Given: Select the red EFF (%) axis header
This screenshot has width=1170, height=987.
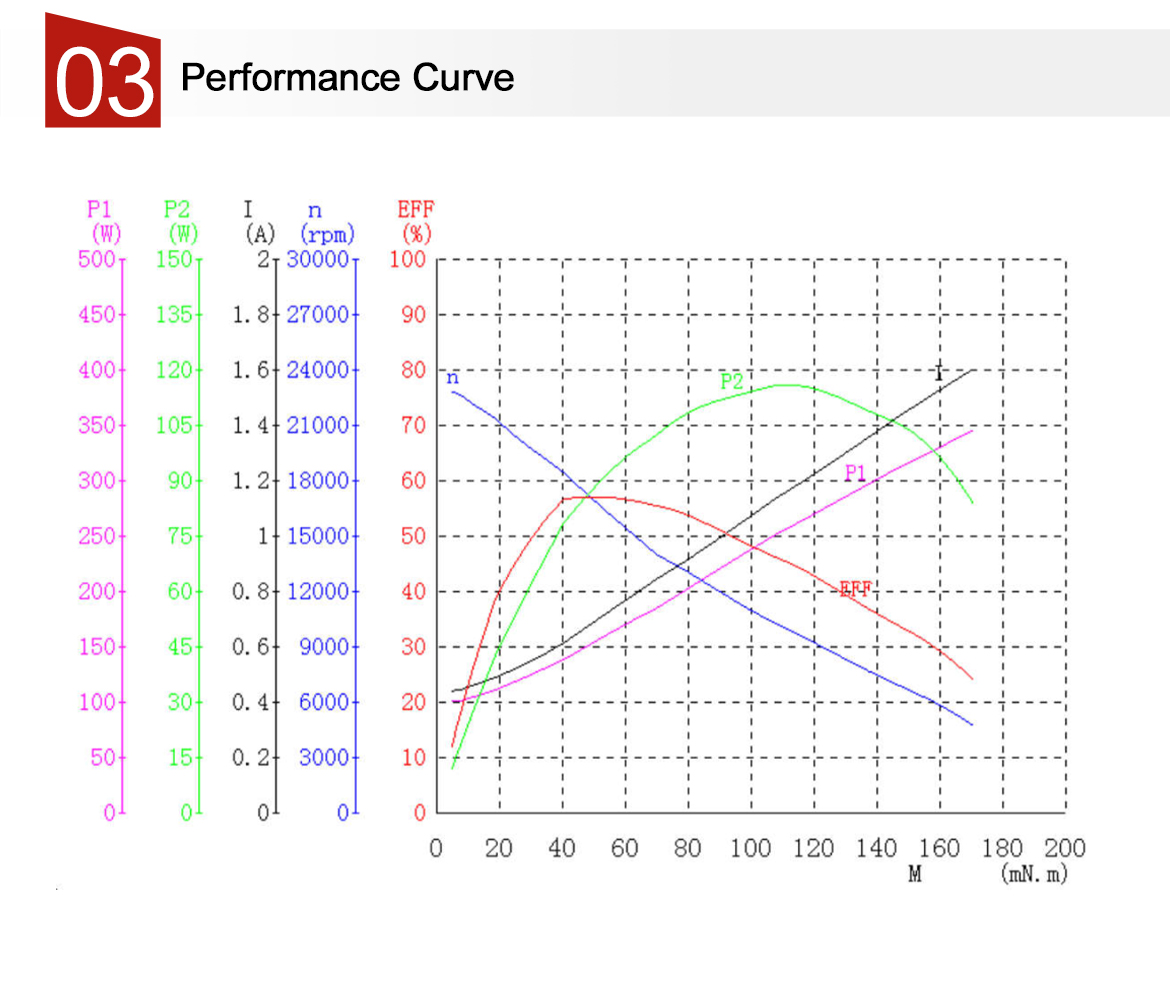Looking at the screenshot, I should point(416,222).
